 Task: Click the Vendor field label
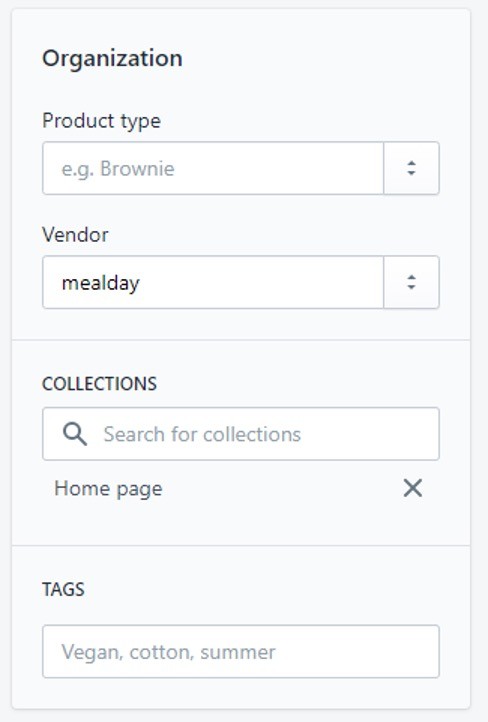click(x=76, y=235)
